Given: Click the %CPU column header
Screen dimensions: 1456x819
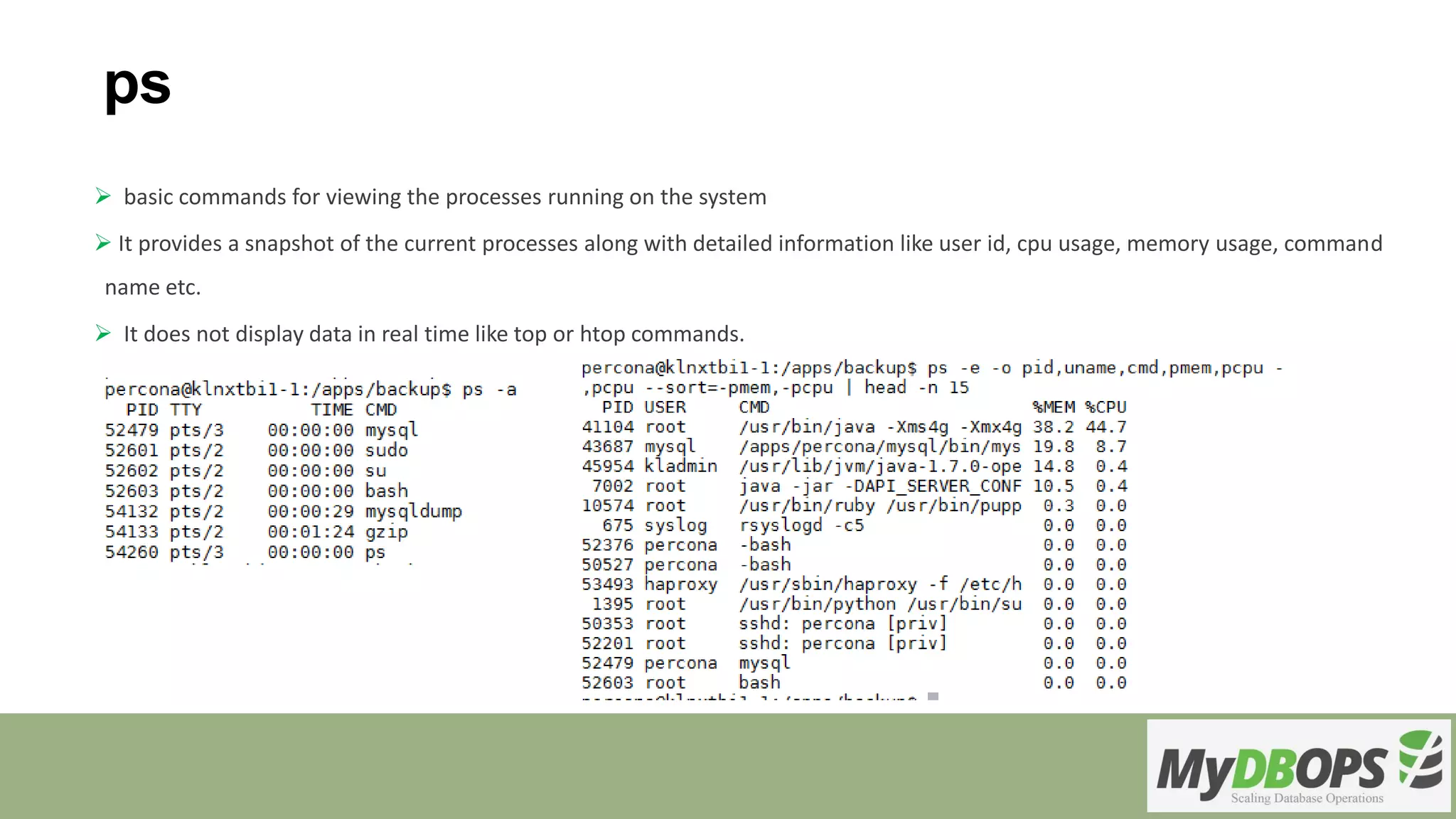Looking at the screenshot, I should click(x=1106, y=407).
